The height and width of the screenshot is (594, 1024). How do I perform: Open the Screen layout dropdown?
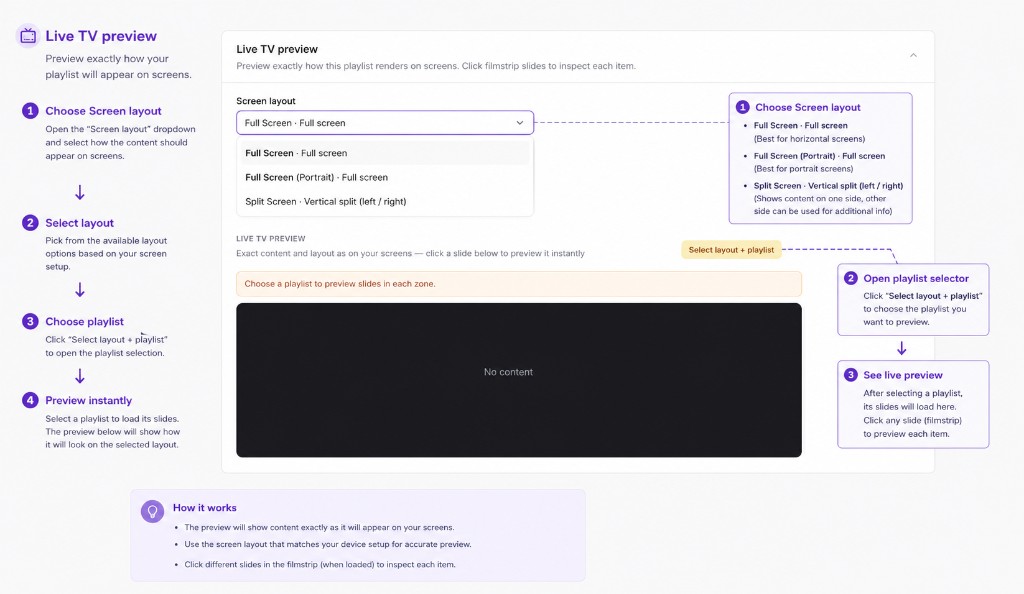point(385,123)
